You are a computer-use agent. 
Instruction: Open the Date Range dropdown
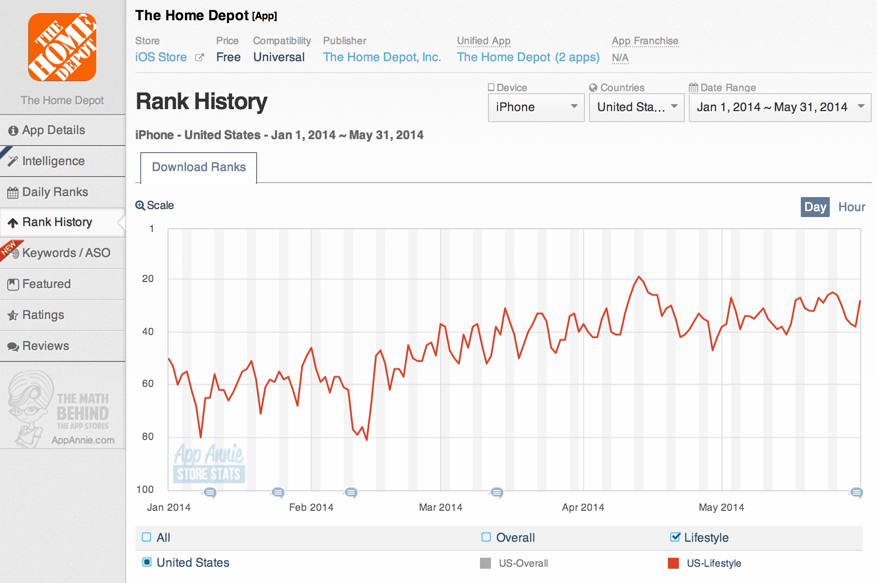(780, 107)
